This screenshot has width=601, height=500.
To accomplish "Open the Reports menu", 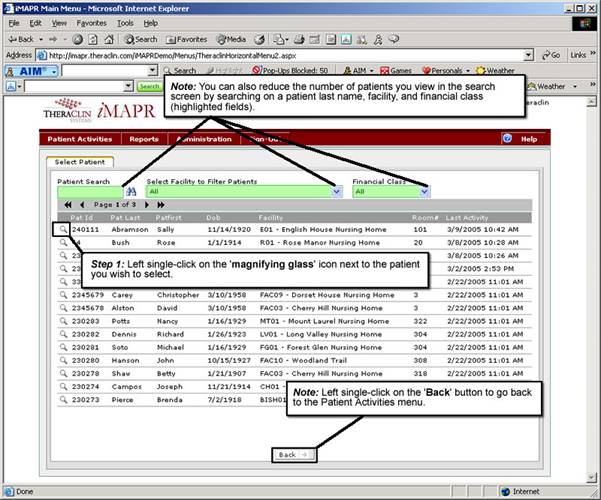I will coord(143,139).
